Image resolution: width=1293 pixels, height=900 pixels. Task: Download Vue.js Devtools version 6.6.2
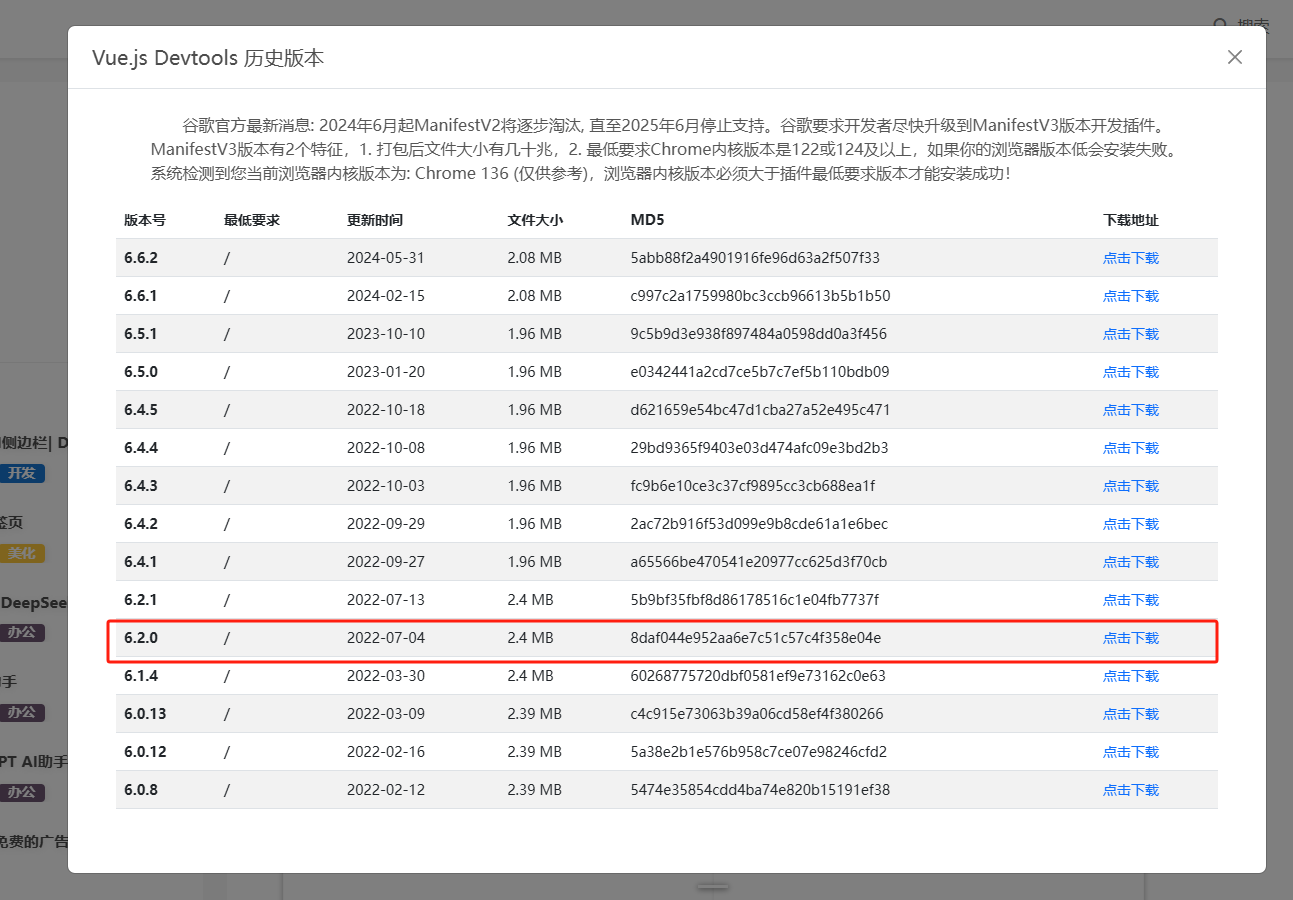coord(1130,257)
